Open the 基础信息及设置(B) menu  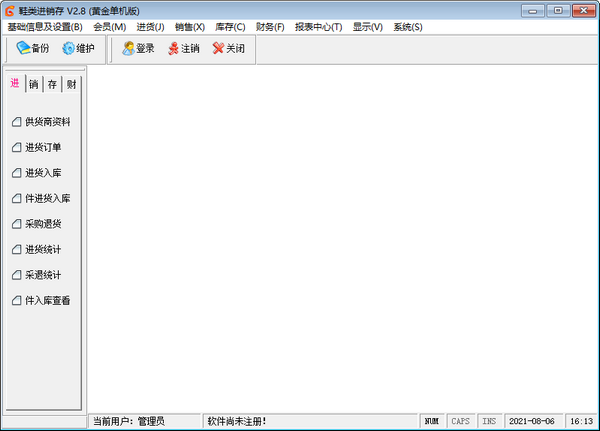click(45, 27)
